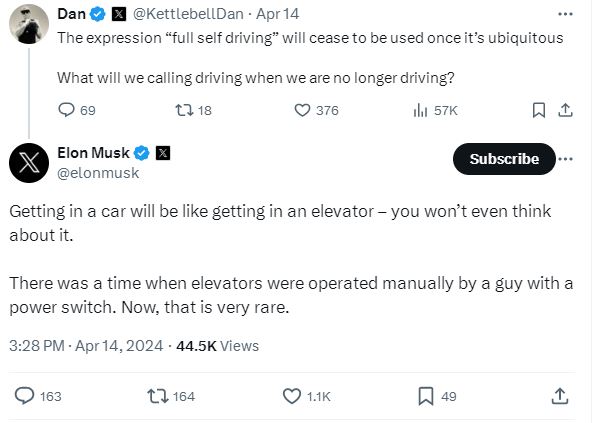Open Dan's profile avatar

point(29,24)
